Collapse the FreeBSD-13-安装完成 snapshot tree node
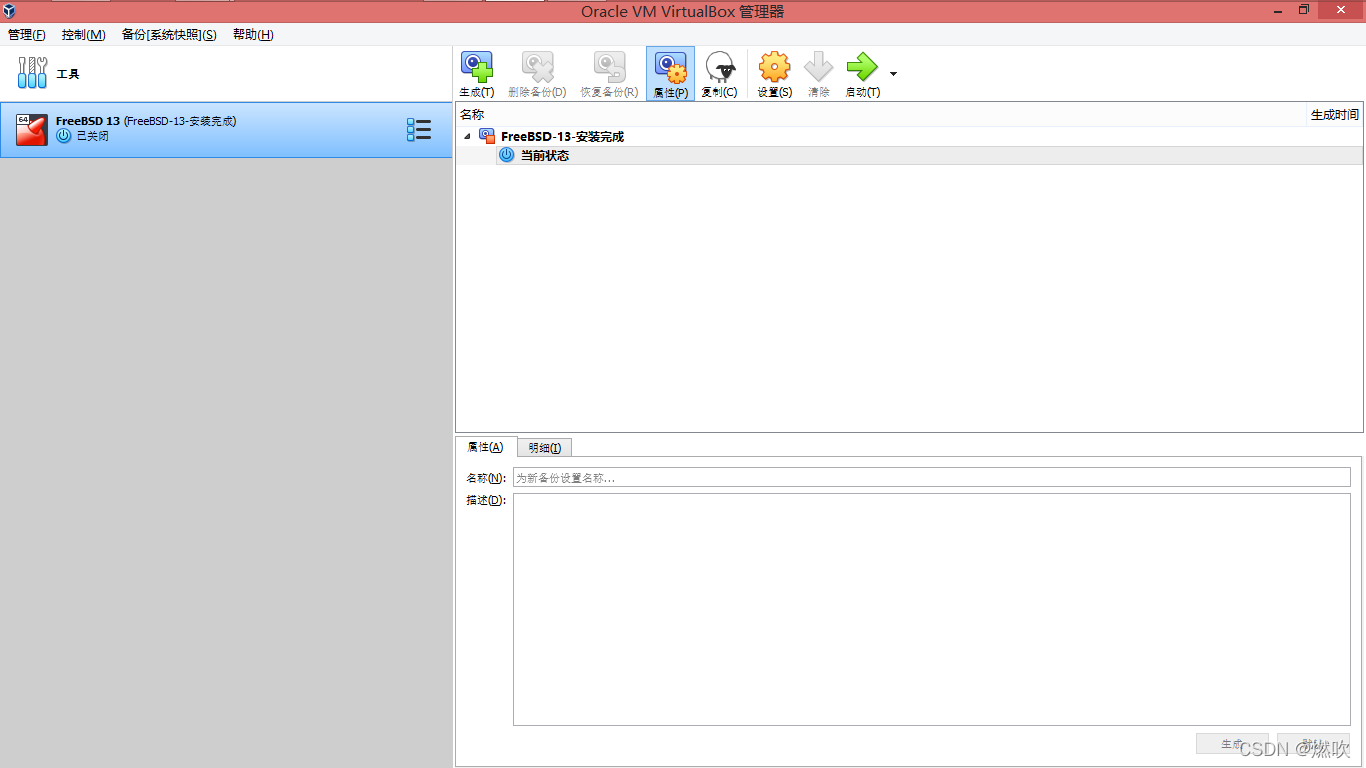 coord(466,136)
